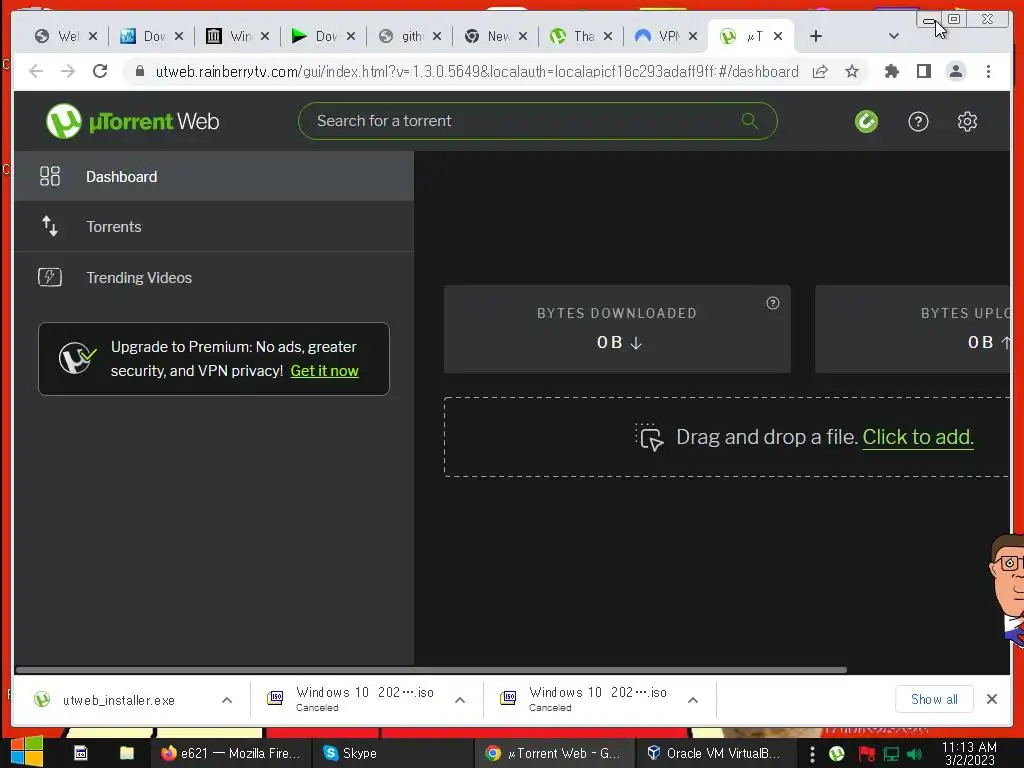This screenshot has height=768, width=1024.
Task: Click the address bar URL
Action: click(477, 72)
